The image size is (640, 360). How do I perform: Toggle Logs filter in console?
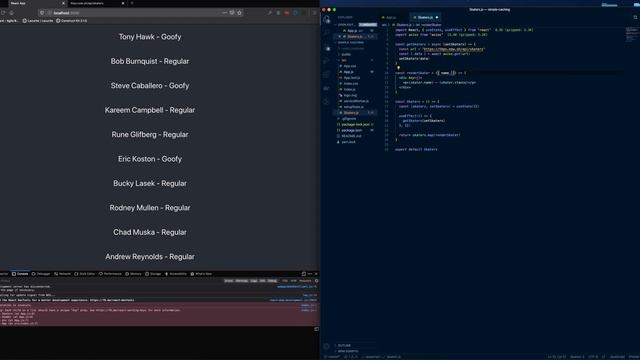point(254,281)
